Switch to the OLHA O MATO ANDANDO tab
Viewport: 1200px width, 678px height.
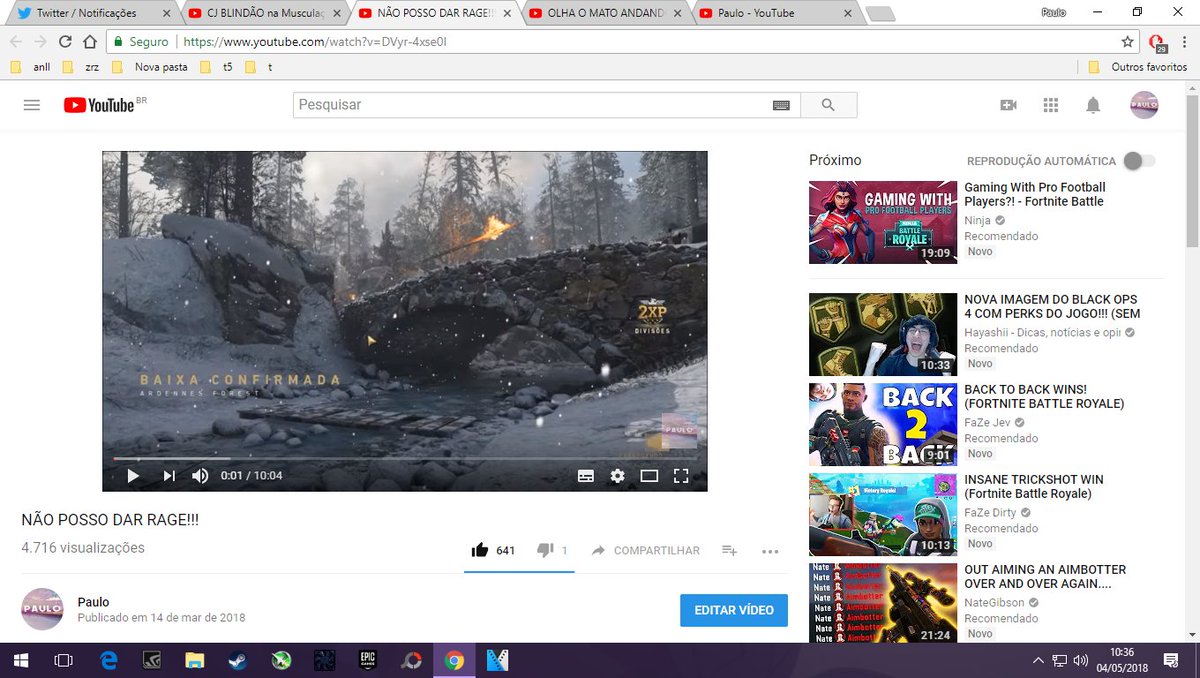[x=606, y=13]
